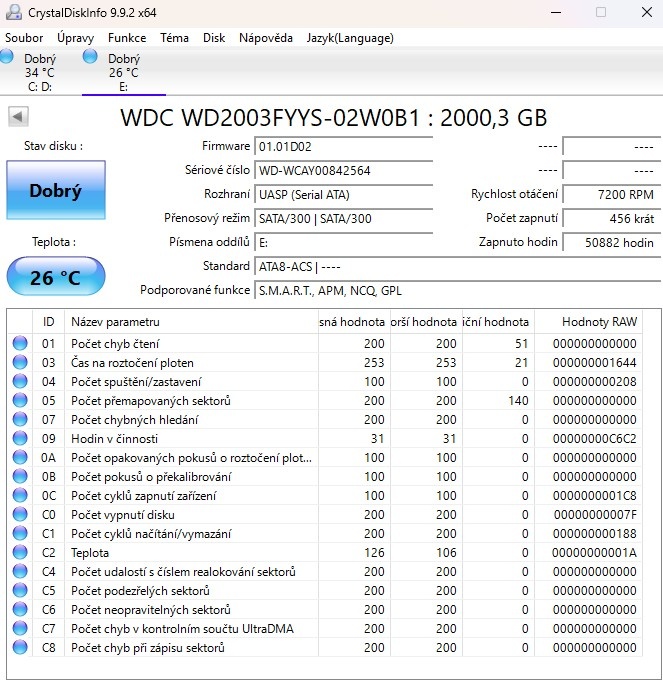Image resolution: width=663 pixels, height=683 pixels.
Task: Click status orb of attribute 0C row
Action: [x=20, y=495]
